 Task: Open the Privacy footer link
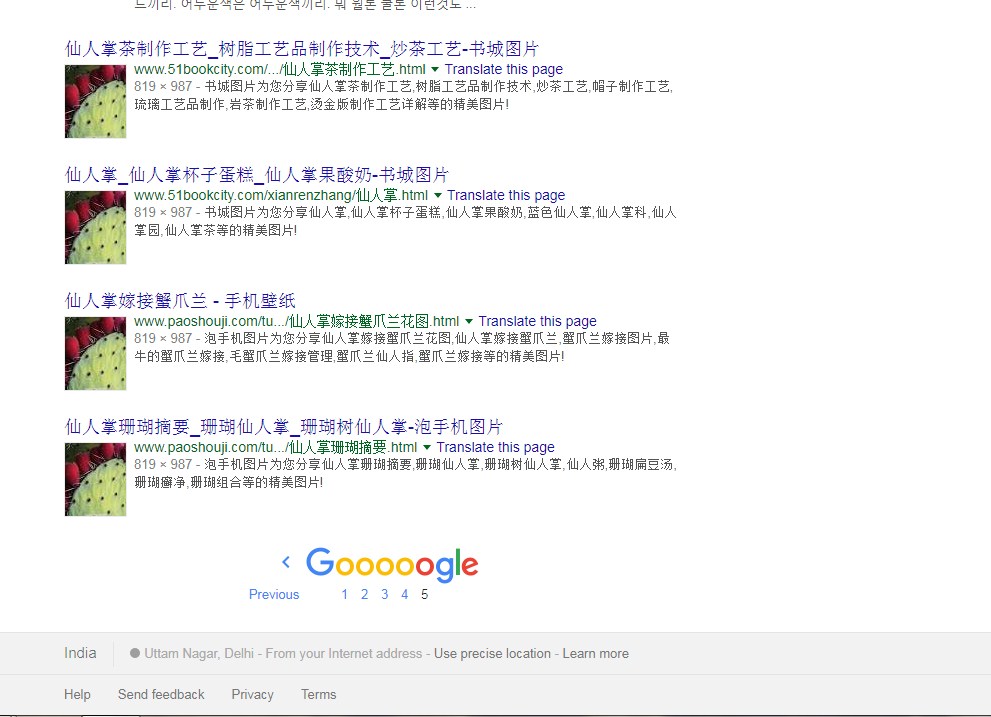[252, 694]
